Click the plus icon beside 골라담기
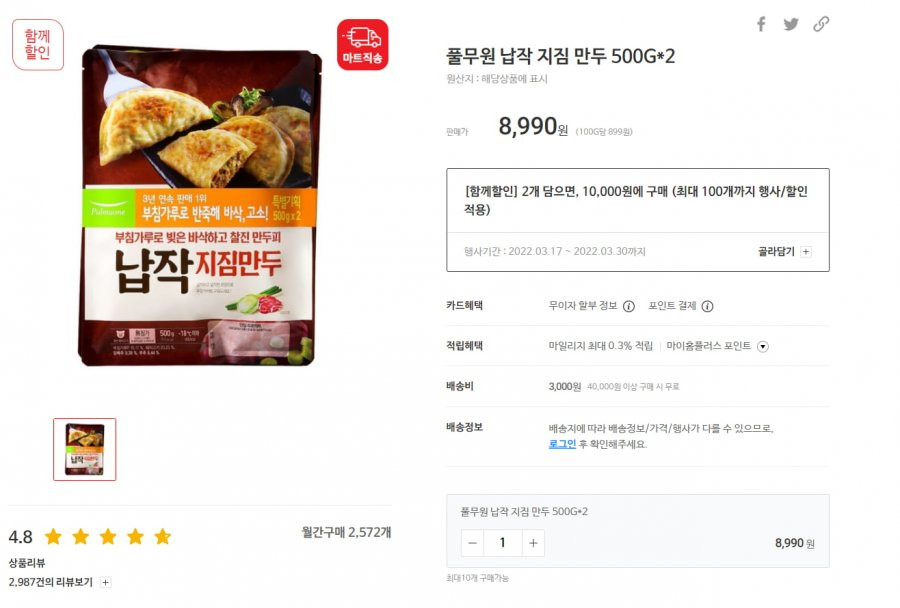This screenshot has height=608, width=900. point(806,251)
